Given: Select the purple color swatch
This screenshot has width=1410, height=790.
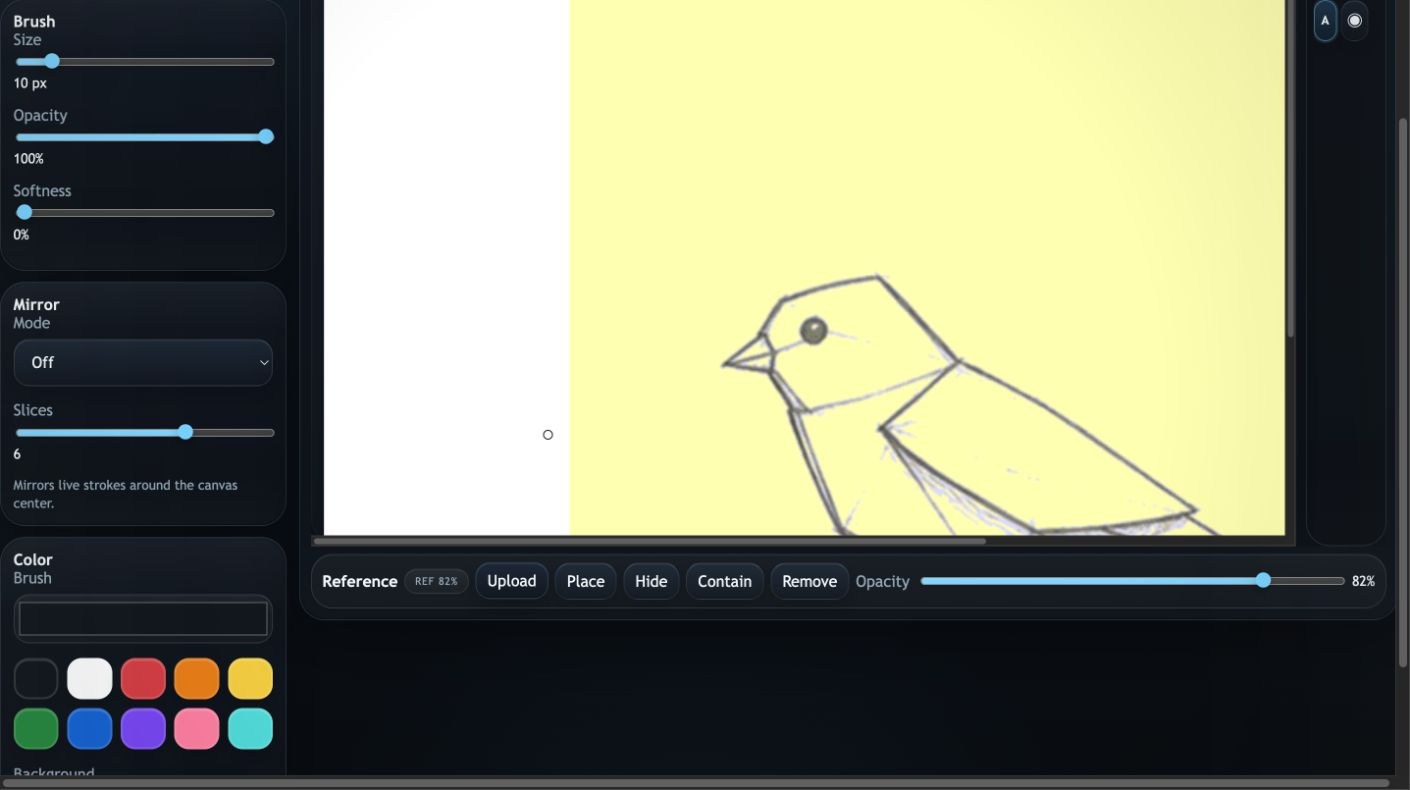Looking at the screenshot, I should [x=143, y=729].
